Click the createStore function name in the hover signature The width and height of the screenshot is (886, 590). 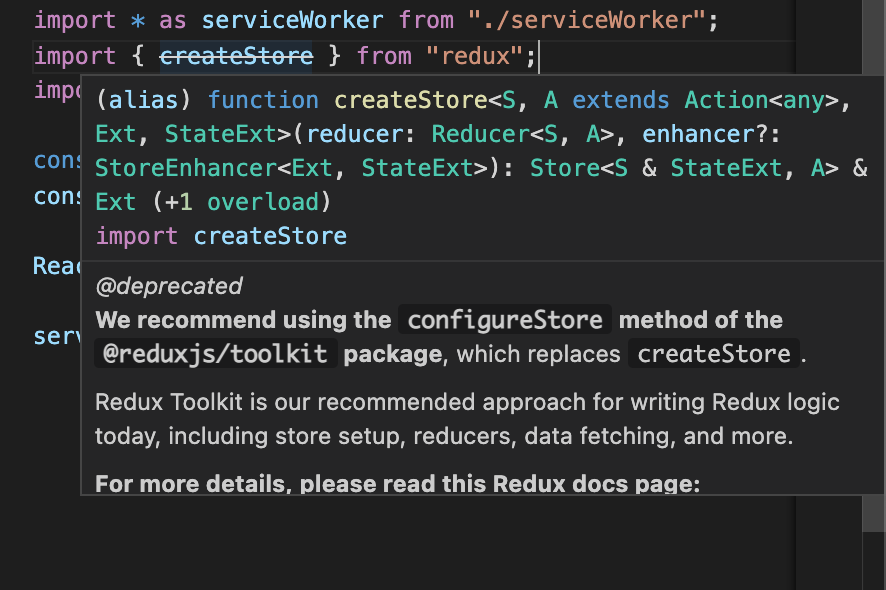pos(411,100)
